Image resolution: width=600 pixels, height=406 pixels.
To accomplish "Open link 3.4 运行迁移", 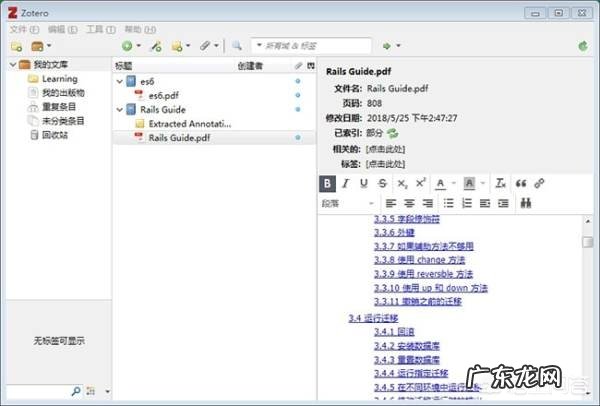I will pos(373,318).
